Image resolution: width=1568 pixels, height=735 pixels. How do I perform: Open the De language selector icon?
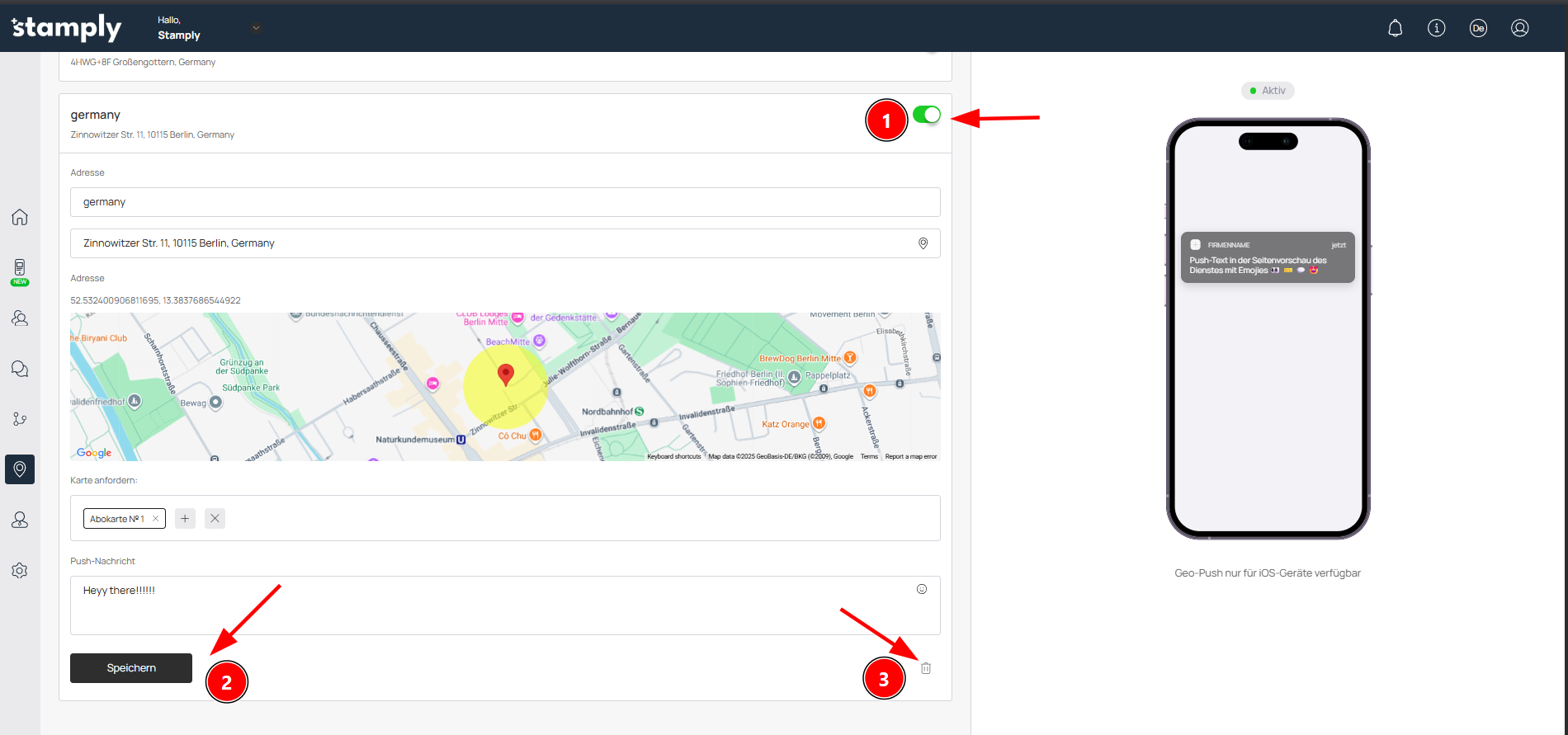[x=1478, y=28]
